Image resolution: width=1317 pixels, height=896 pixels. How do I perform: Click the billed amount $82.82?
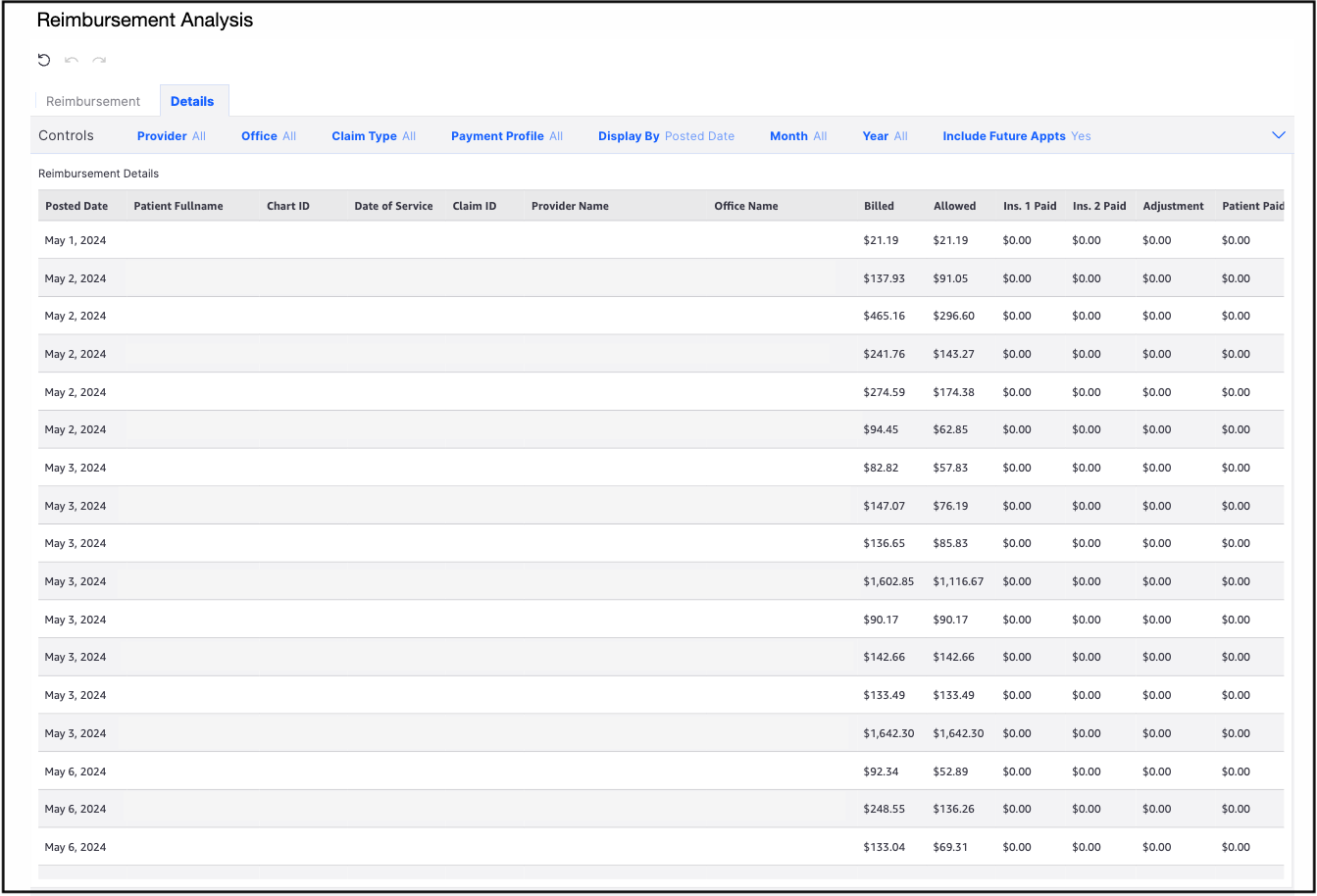[x=881, y=468]
